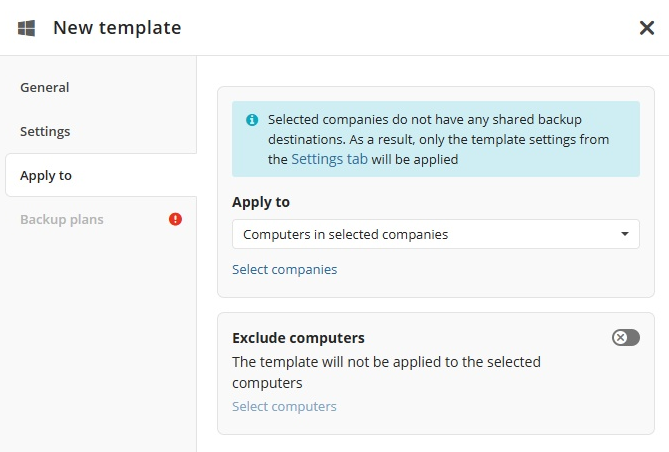Click the red warning icon beside Backup plans
This screenshot has height=452, width=669.
click(175, 219)
